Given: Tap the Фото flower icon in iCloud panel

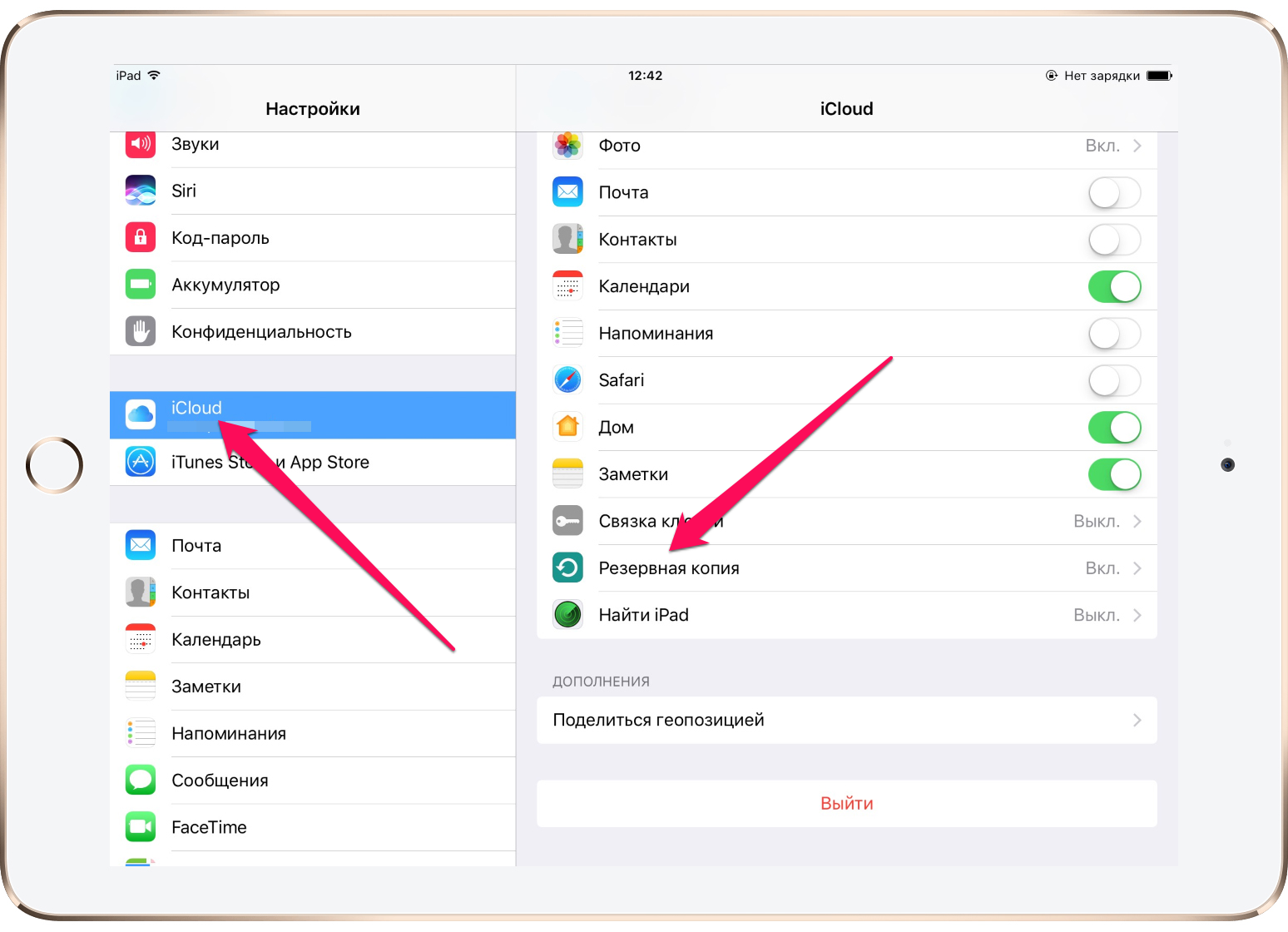Looking at the screenshot, I should (x=567, y=146).
